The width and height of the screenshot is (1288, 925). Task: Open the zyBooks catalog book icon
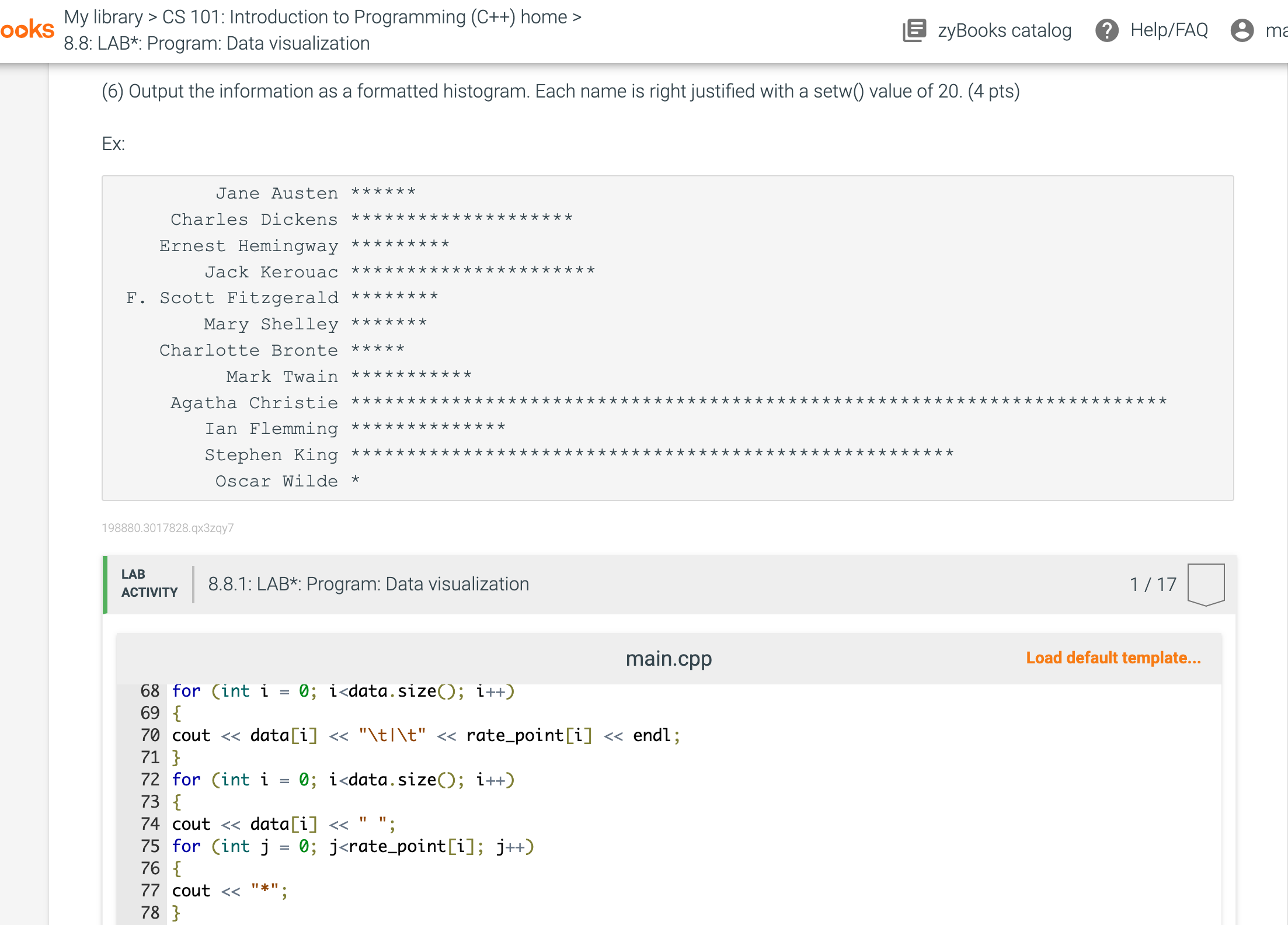914,30
